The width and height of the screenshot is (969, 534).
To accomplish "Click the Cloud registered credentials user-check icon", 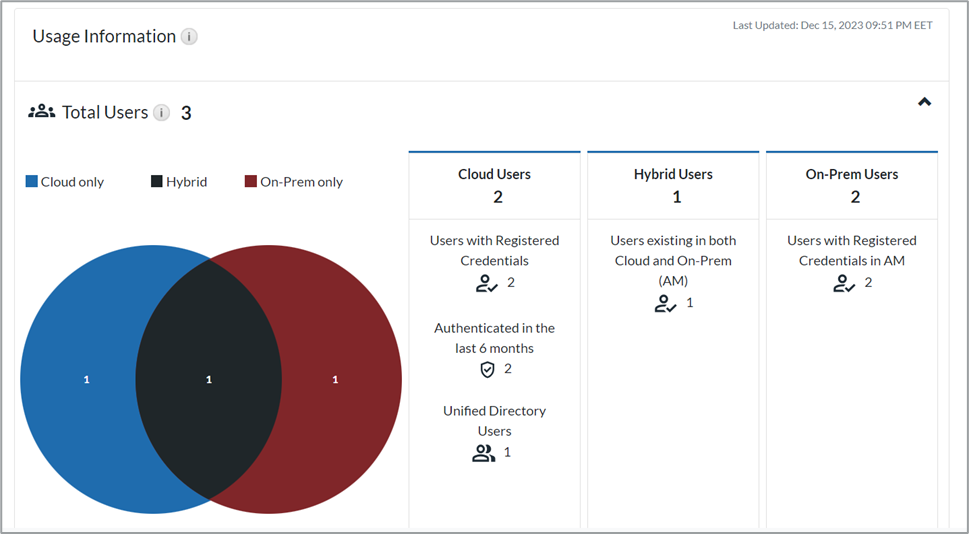I will (486, 283).
